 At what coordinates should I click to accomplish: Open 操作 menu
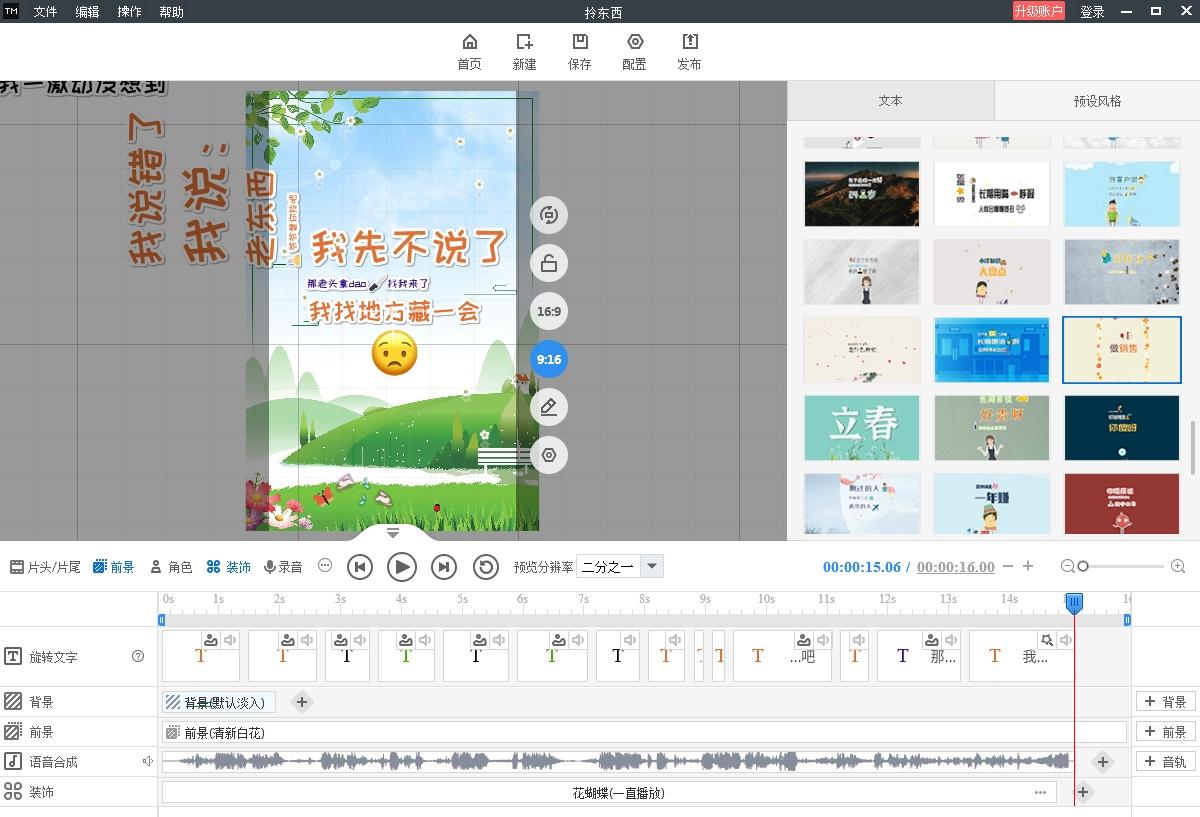tap(129, 12)
